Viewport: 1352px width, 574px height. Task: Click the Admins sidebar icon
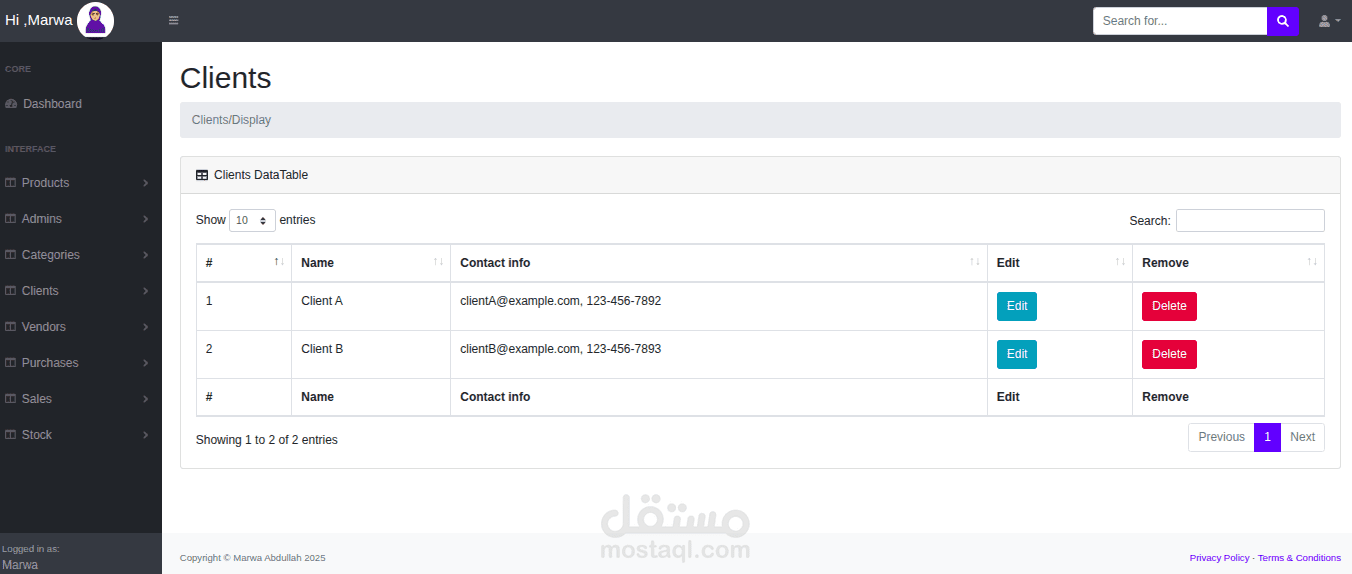(11, 219)
